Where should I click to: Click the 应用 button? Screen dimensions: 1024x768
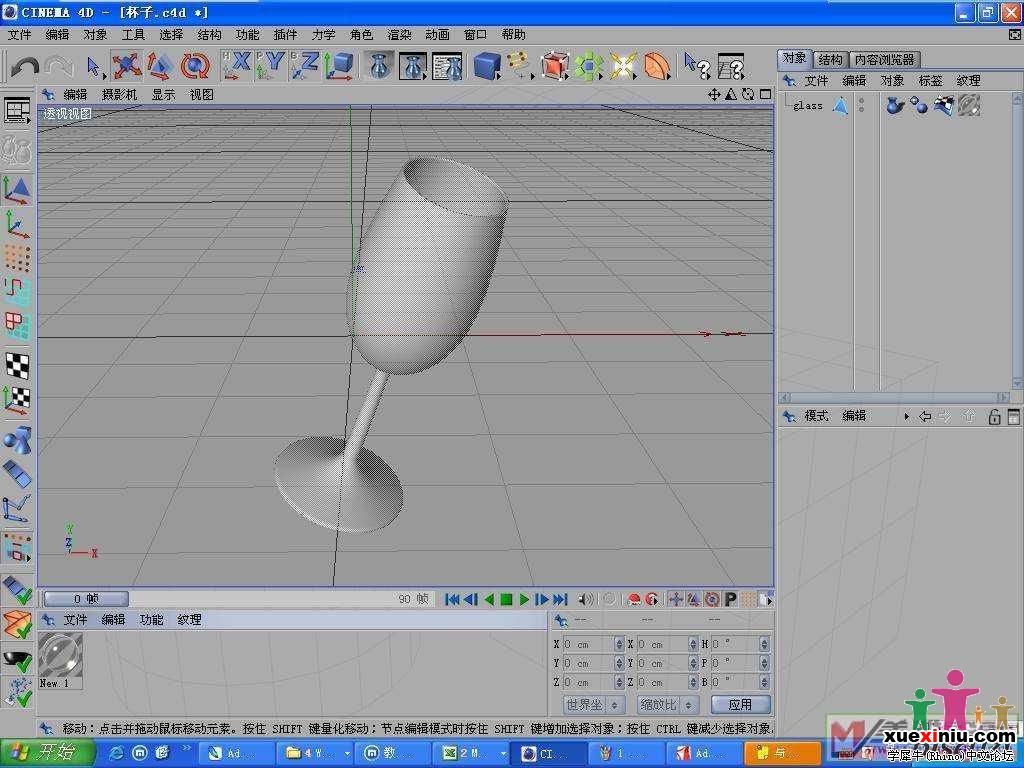click(x=740, y=705)
